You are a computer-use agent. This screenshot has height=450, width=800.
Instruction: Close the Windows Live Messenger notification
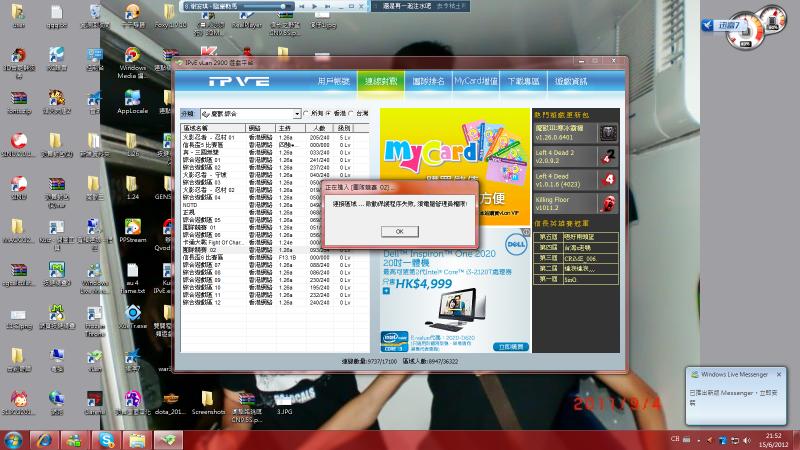click(779, 374)
